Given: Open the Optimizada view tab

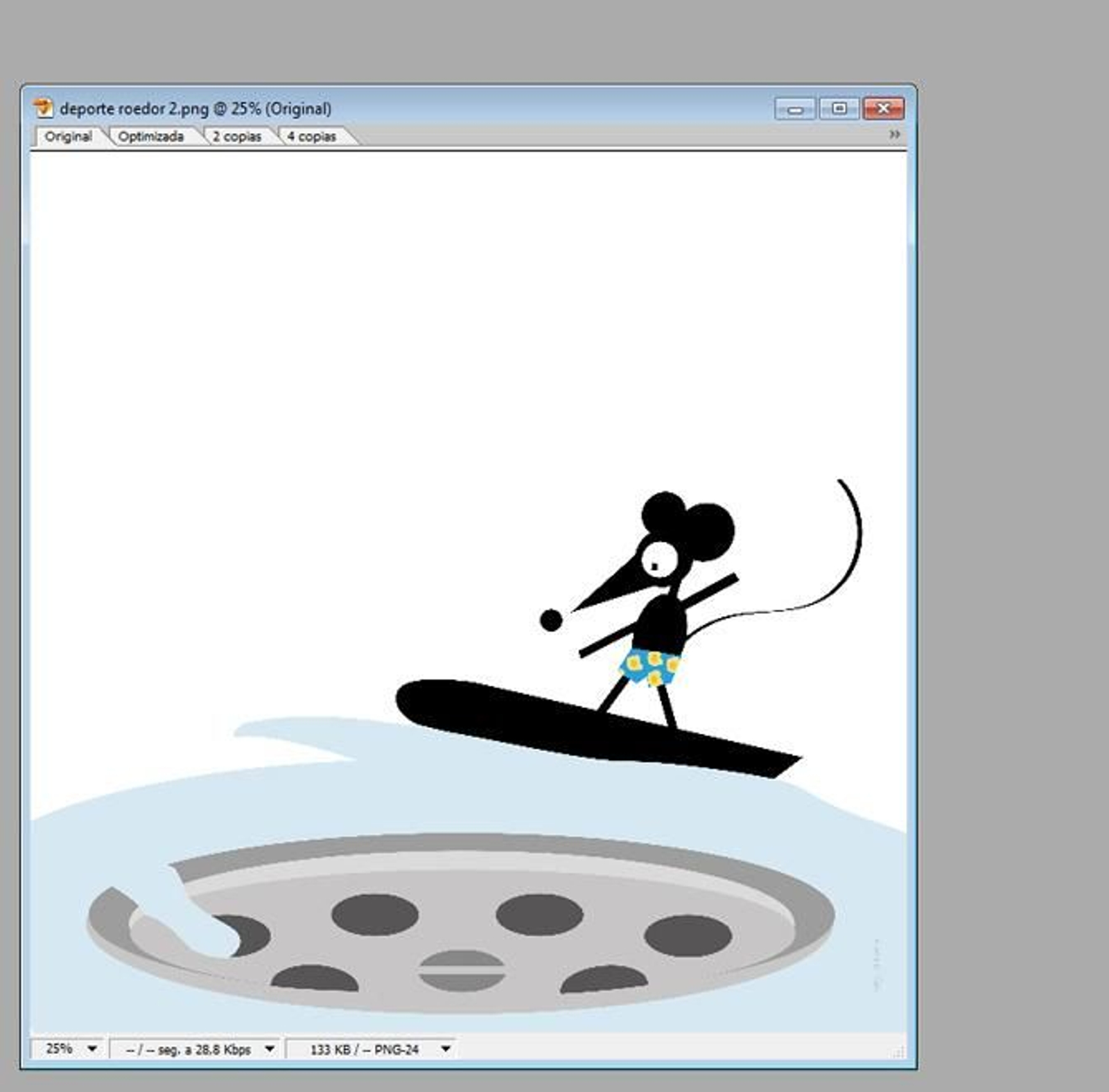Looking at the screenshot, I should (x=150, y=136).
